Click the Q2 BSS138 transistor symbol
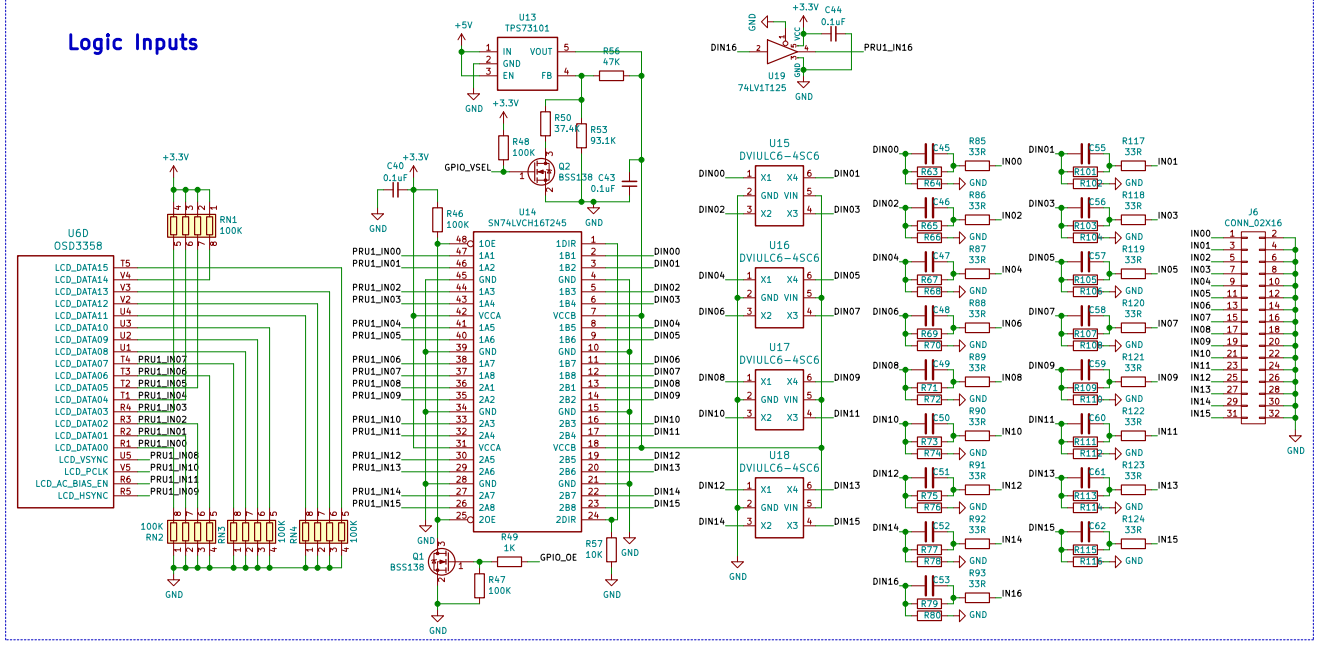 544,171
